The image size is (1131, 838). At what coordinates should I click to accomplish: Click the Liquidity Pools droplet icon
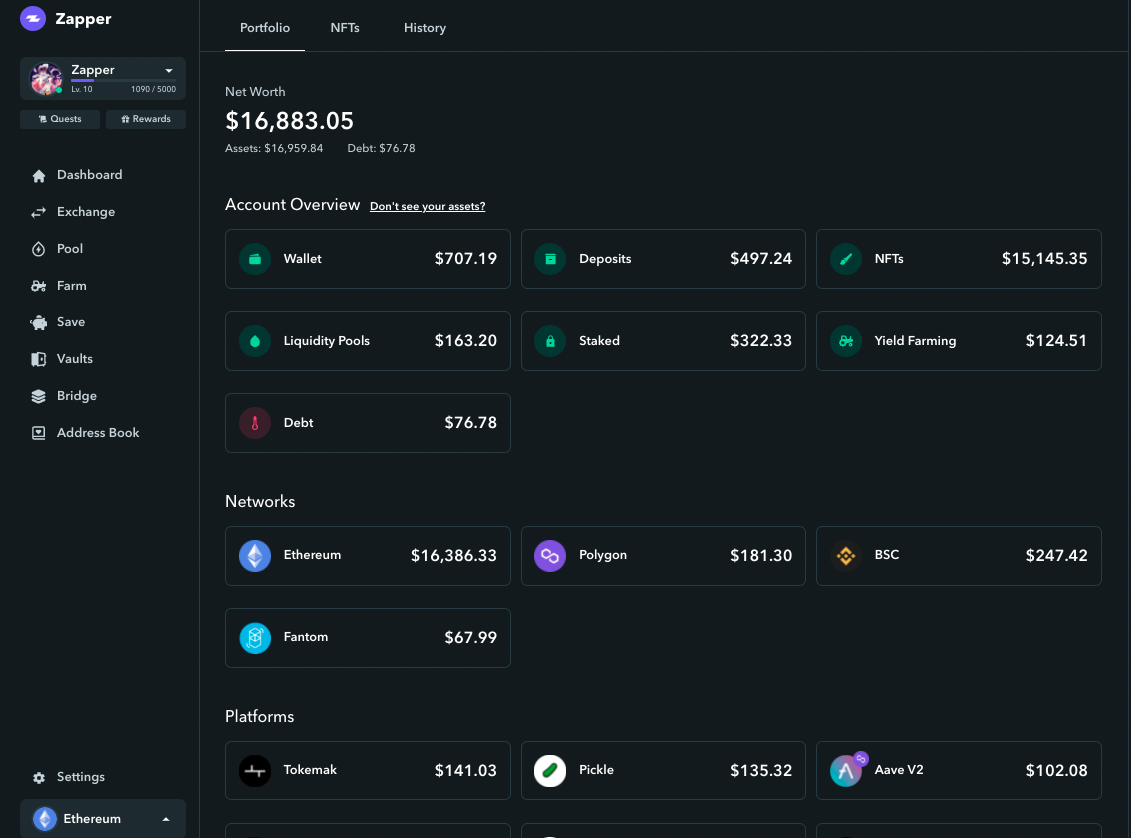[x=255, y=341]
